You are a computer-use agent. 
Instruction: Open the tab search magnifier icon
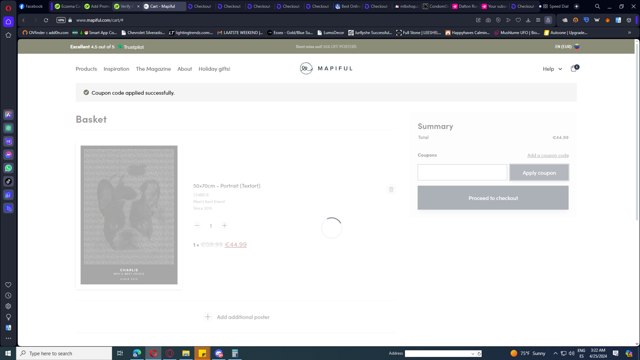[x=597, y=7]
